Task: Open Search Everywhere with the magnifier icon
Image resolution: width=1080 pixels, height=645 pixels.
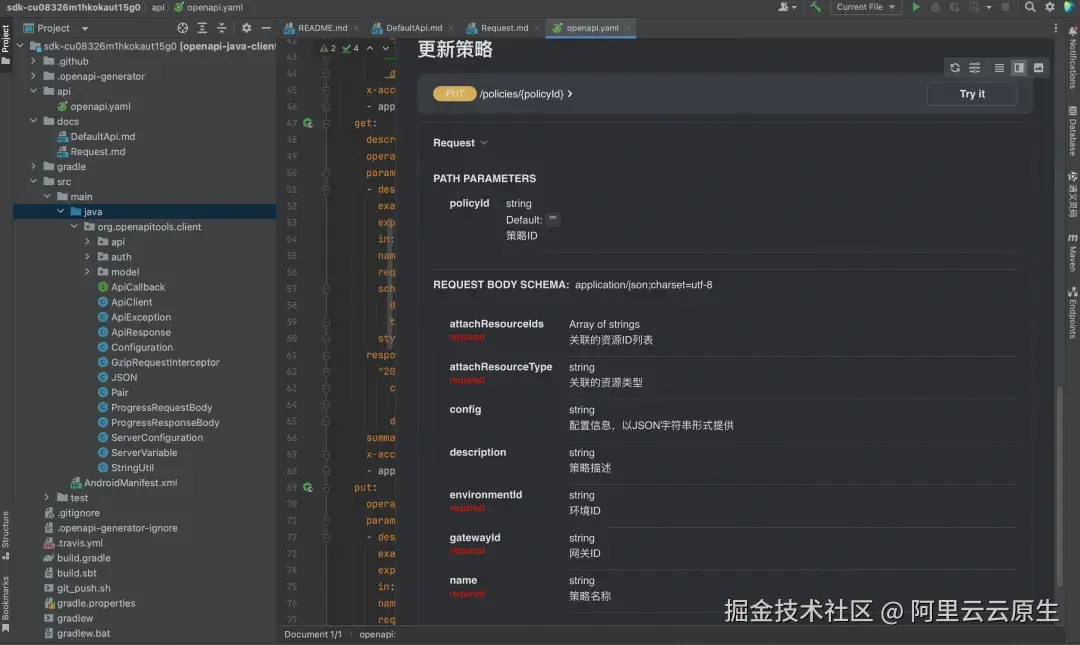Action: (x=1029, y=7)
